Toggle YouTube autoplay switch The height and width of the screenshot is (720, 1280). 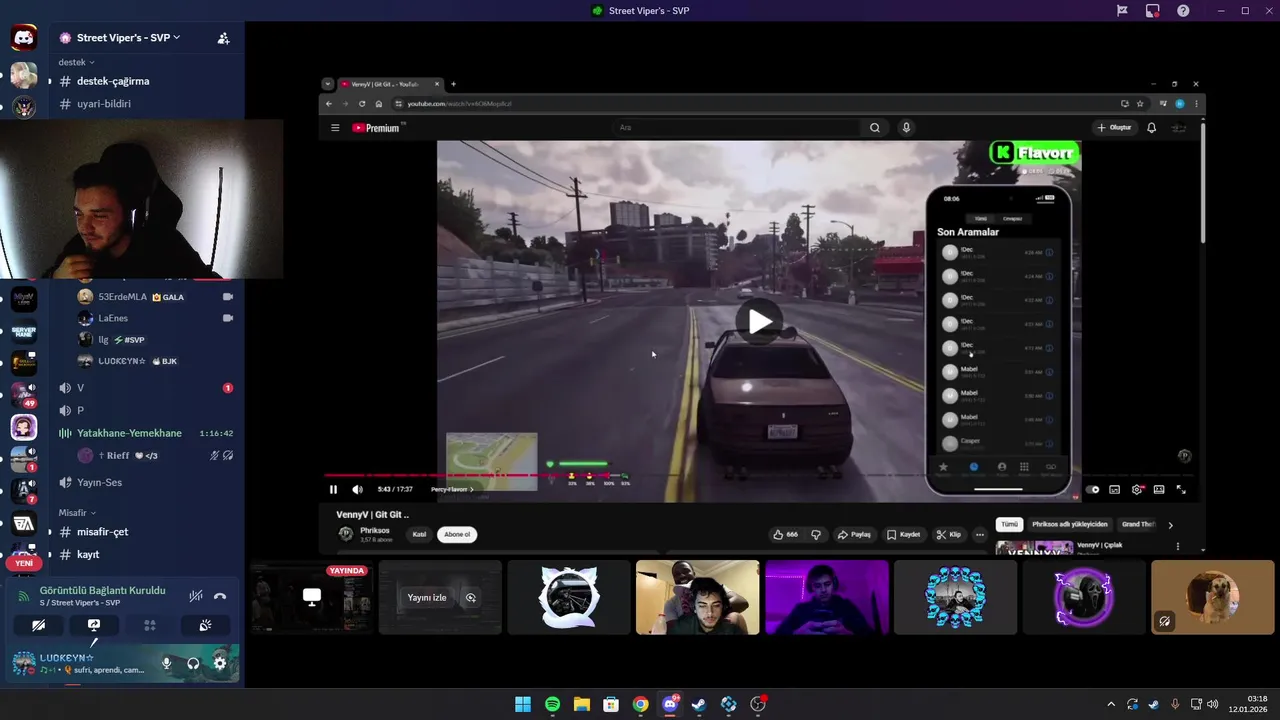point(1093,490)
